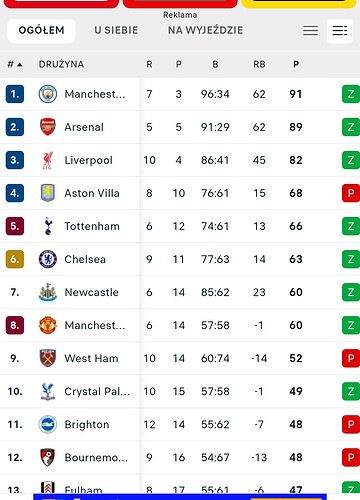Tap the West Ham badge
Image resolution: width=360 pixels, height=500 pixels.
click(48, 358)
